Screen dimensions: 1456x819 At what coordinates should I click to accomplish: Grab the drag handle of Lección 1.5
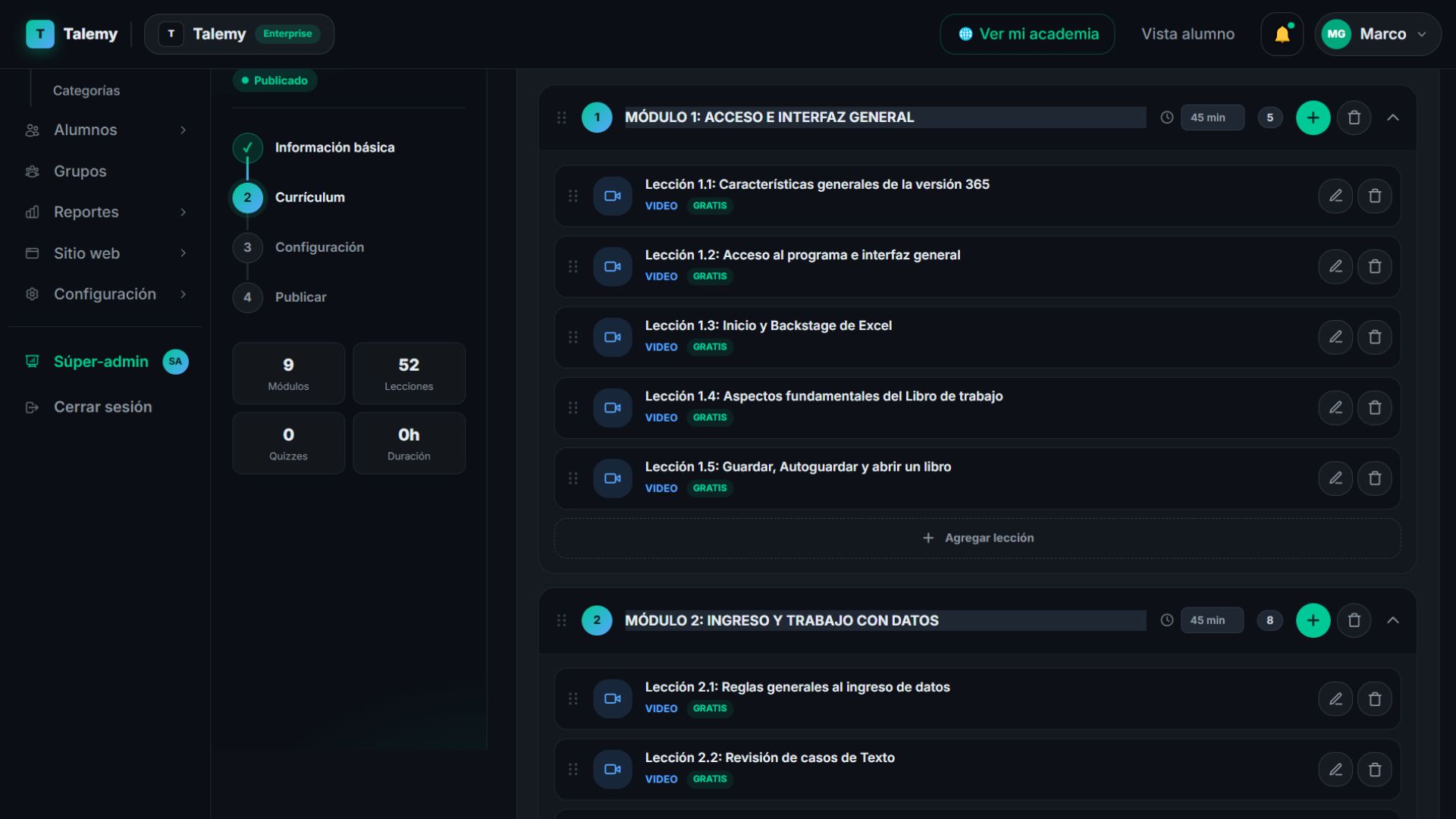pos(573,479)
